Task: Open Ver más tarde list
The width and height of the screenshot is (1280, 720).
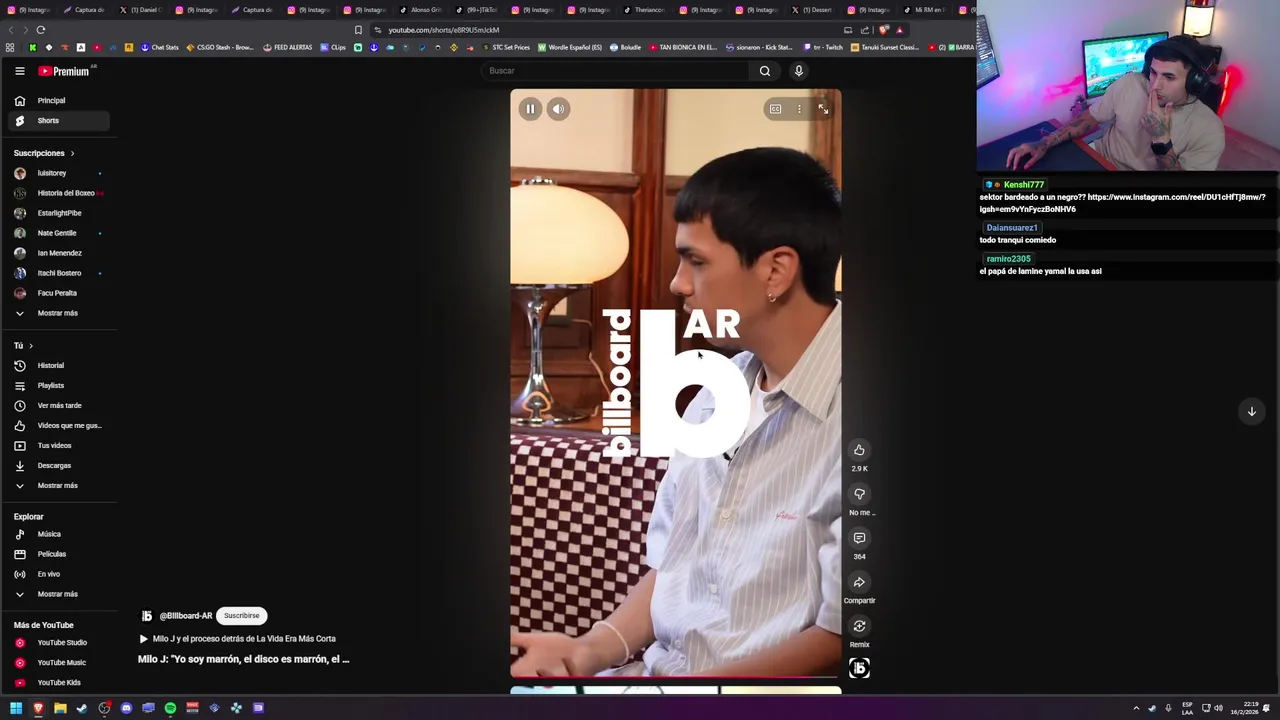Action: (x=59, y=406)
